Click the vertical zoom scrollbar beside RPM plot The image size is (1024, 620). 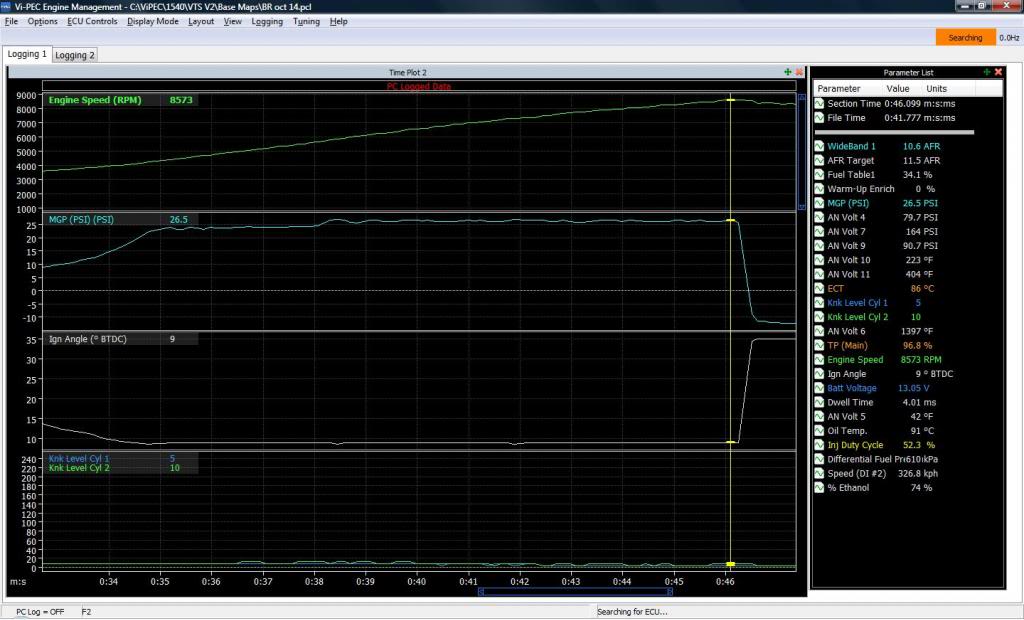[802, 152]
